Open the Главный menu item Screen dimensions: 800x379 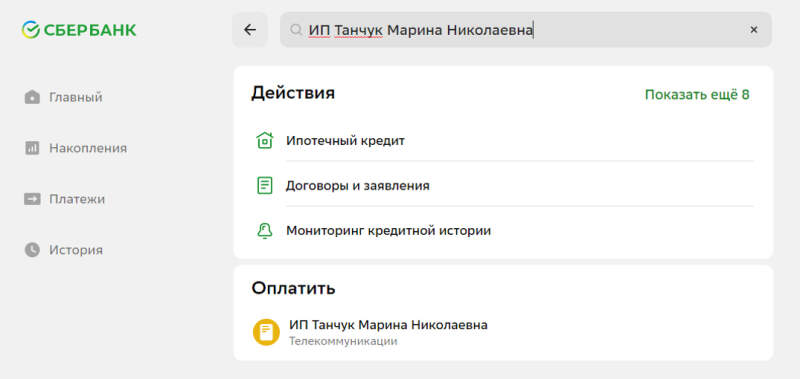pos(76,97)
